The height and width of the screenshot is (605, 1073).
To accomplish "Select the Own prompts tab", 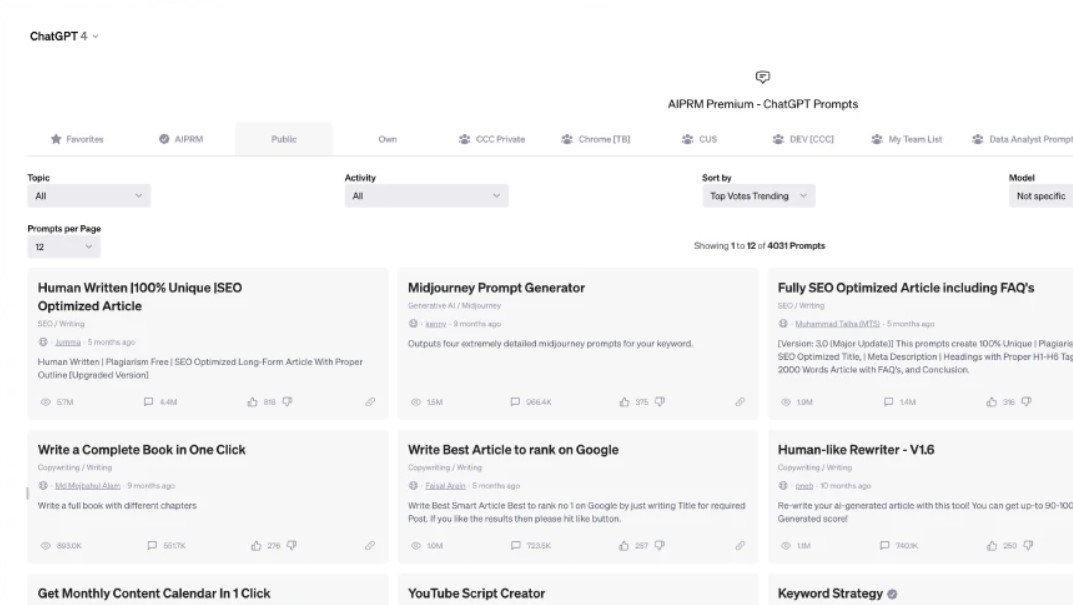I will pos(388,139).
